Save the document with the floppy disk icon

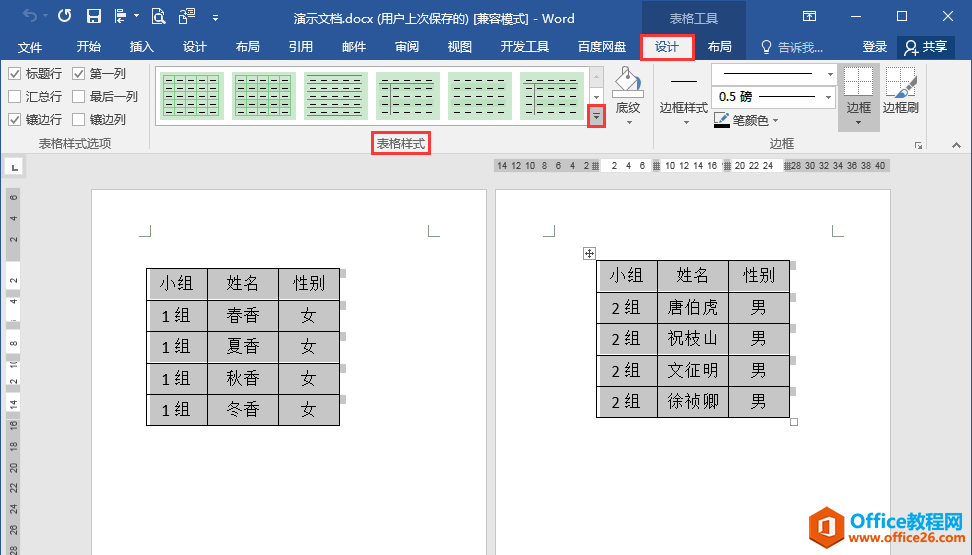pyautogui.click(x=94, y=16)
